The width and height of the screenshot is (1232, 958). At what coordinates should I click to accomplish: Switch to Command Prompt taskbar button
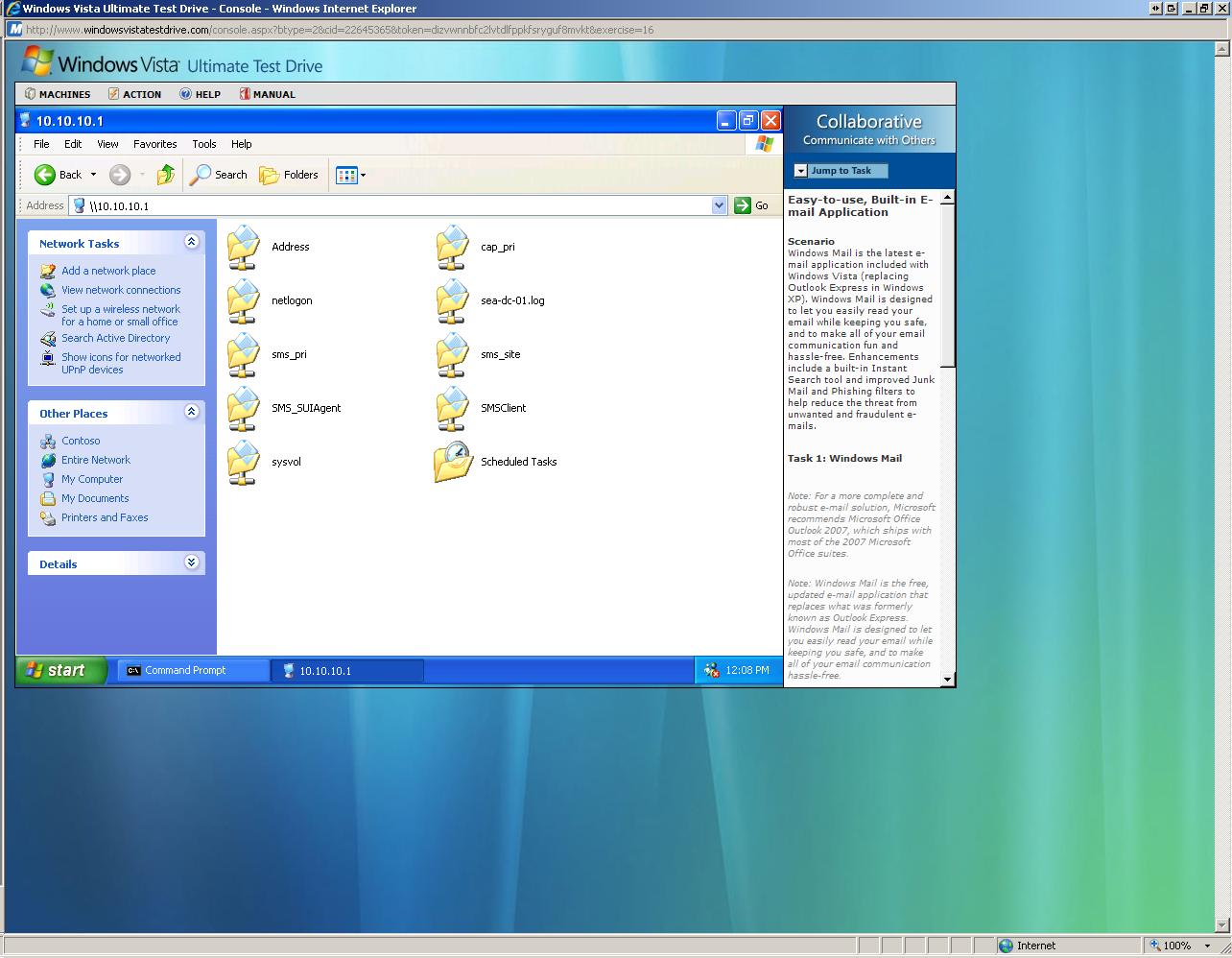[193, 670]
